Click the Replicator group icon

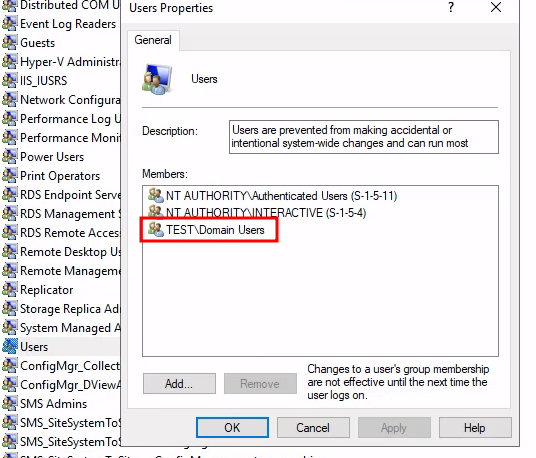click(x=9, y=289)
